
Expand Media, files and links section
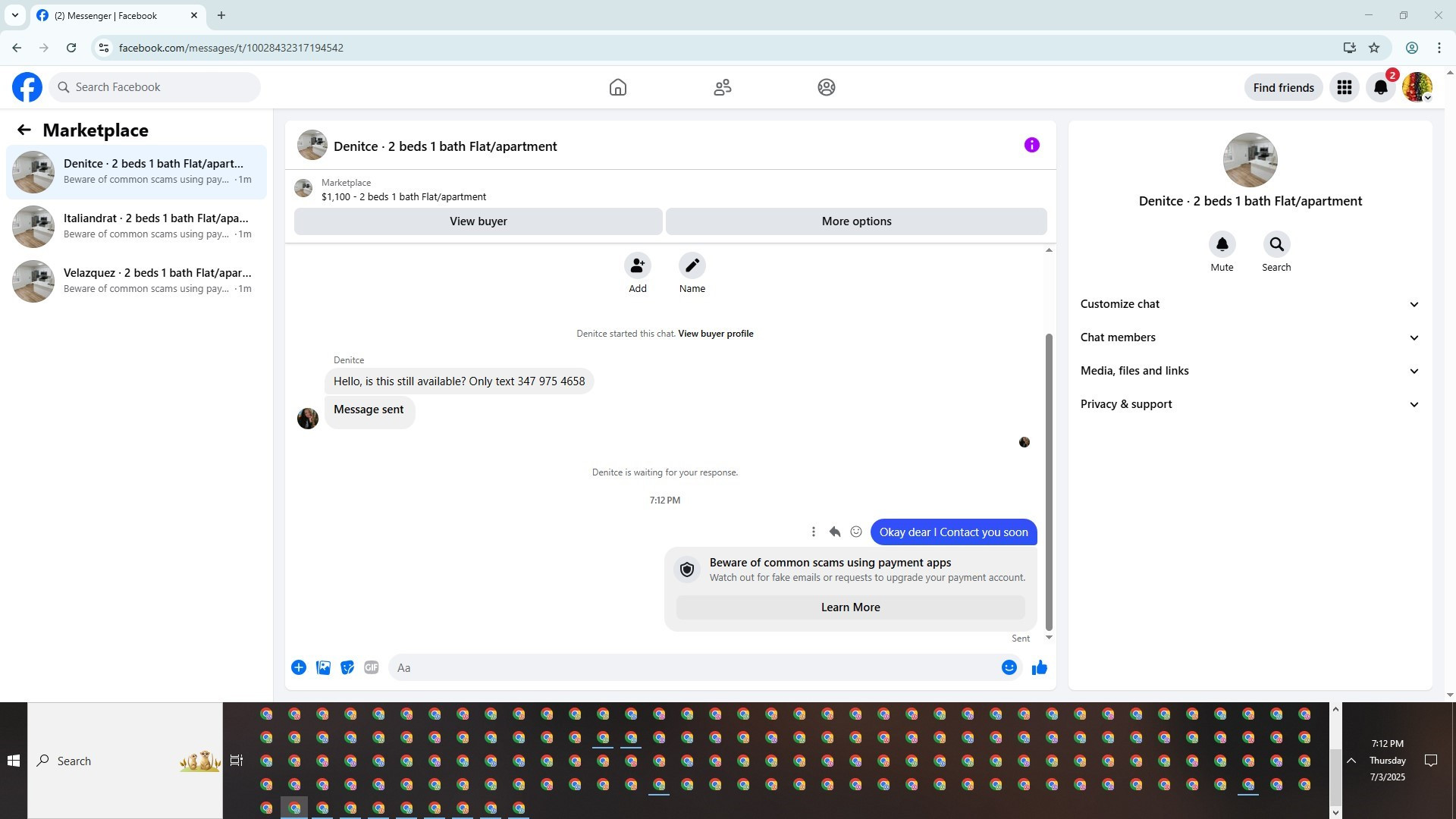(1249, 371)
